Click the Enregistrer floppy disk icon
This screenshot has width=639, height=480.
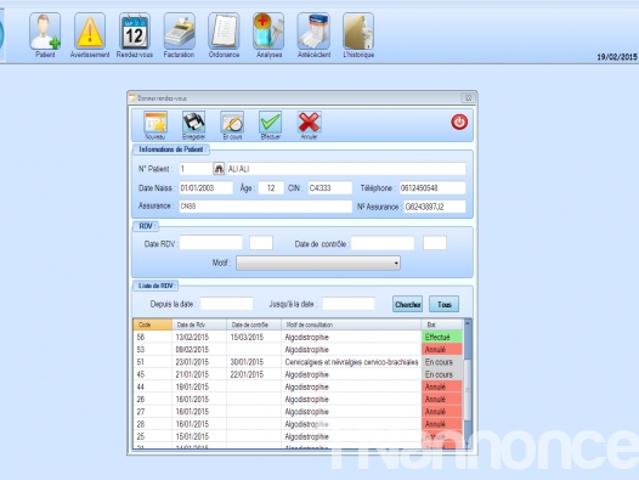click(194, 122)
